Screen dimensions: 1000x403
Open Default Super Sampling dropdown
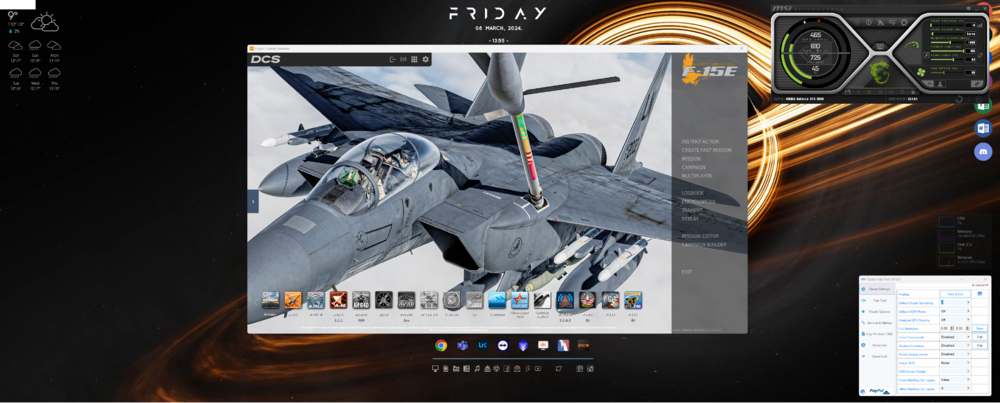955,303
